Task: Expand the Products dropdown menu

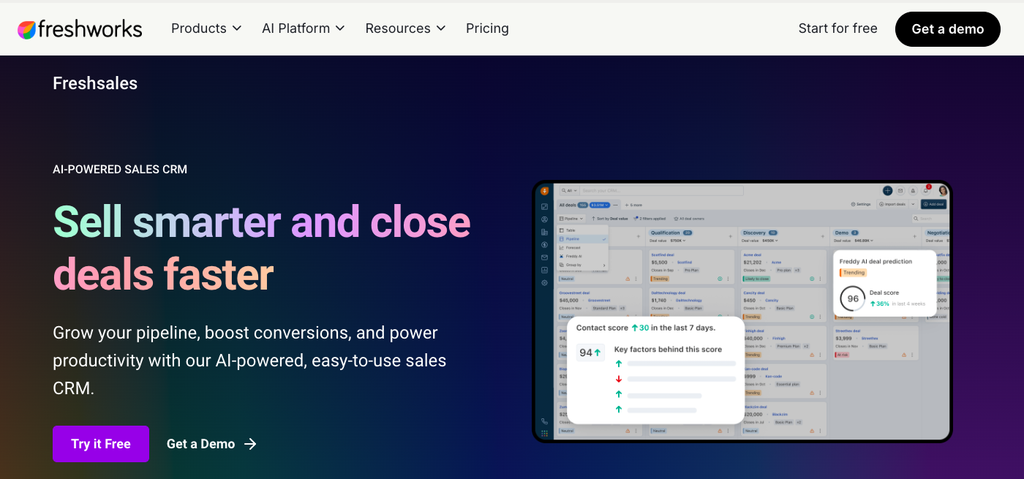Action: (206, 29)
